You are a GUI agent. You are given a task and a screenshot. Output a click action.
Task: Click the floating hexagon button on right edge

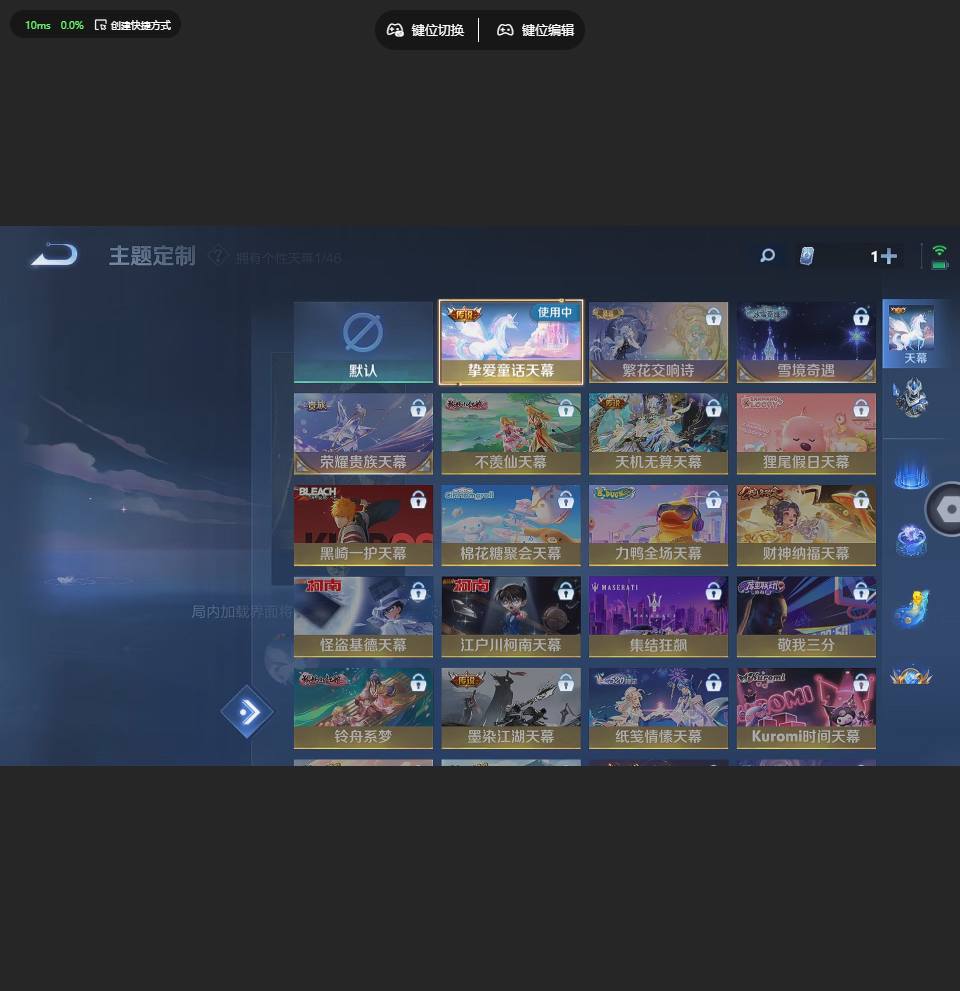pos(945,509)
